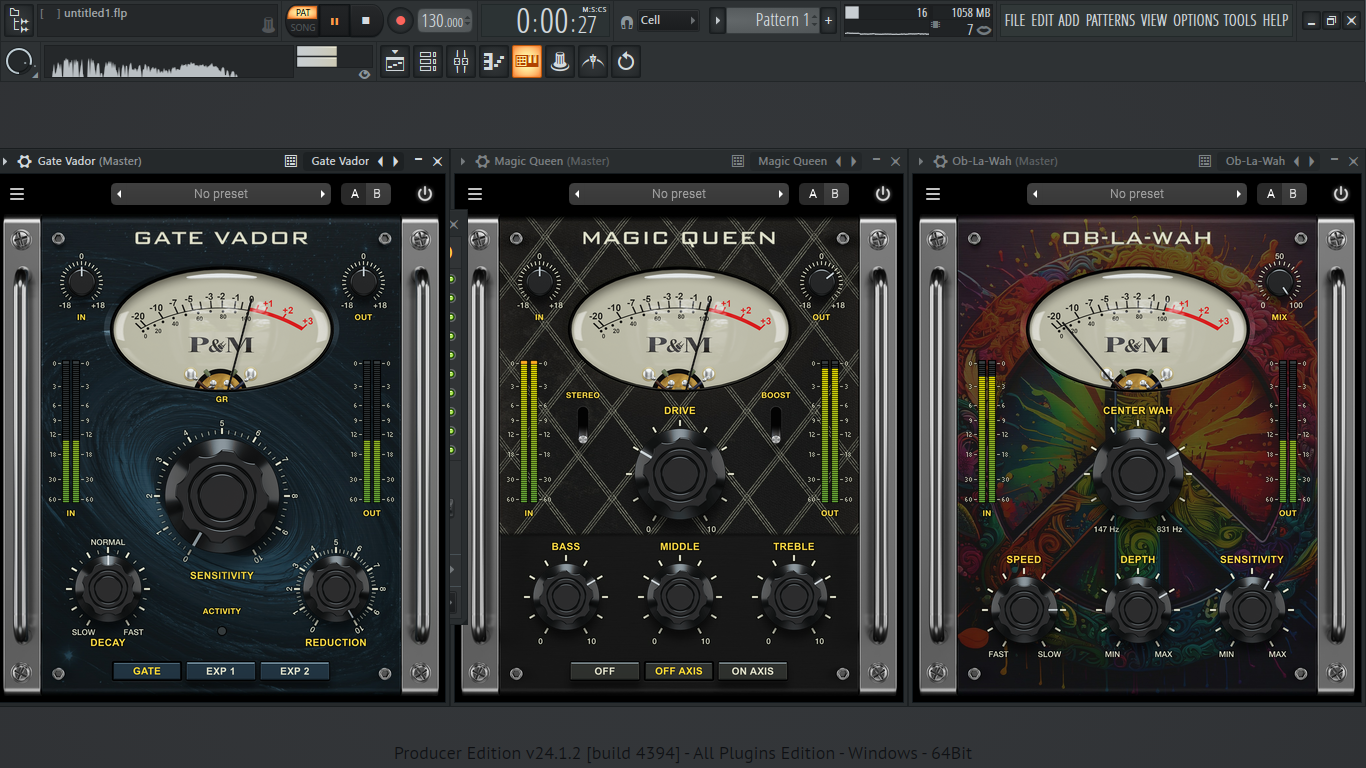Screen dimensions: 1366x768
Task: Select ON AXIS mode in Magic Queen
Action: click(753, 671)
